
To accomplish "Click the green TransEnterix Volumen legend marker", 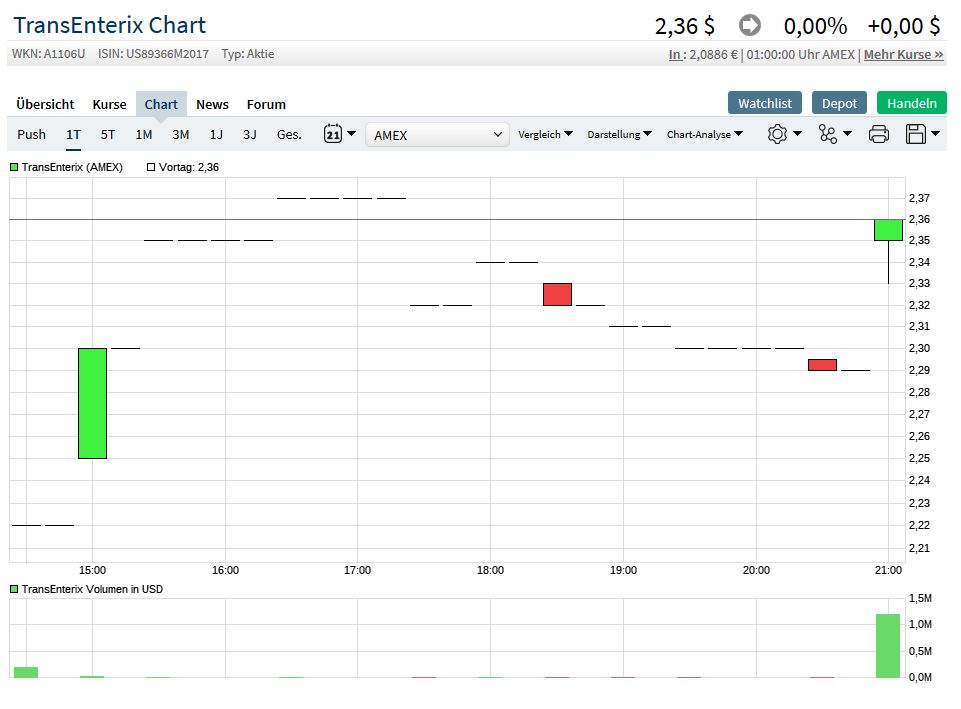I will [x=14, y=589].
